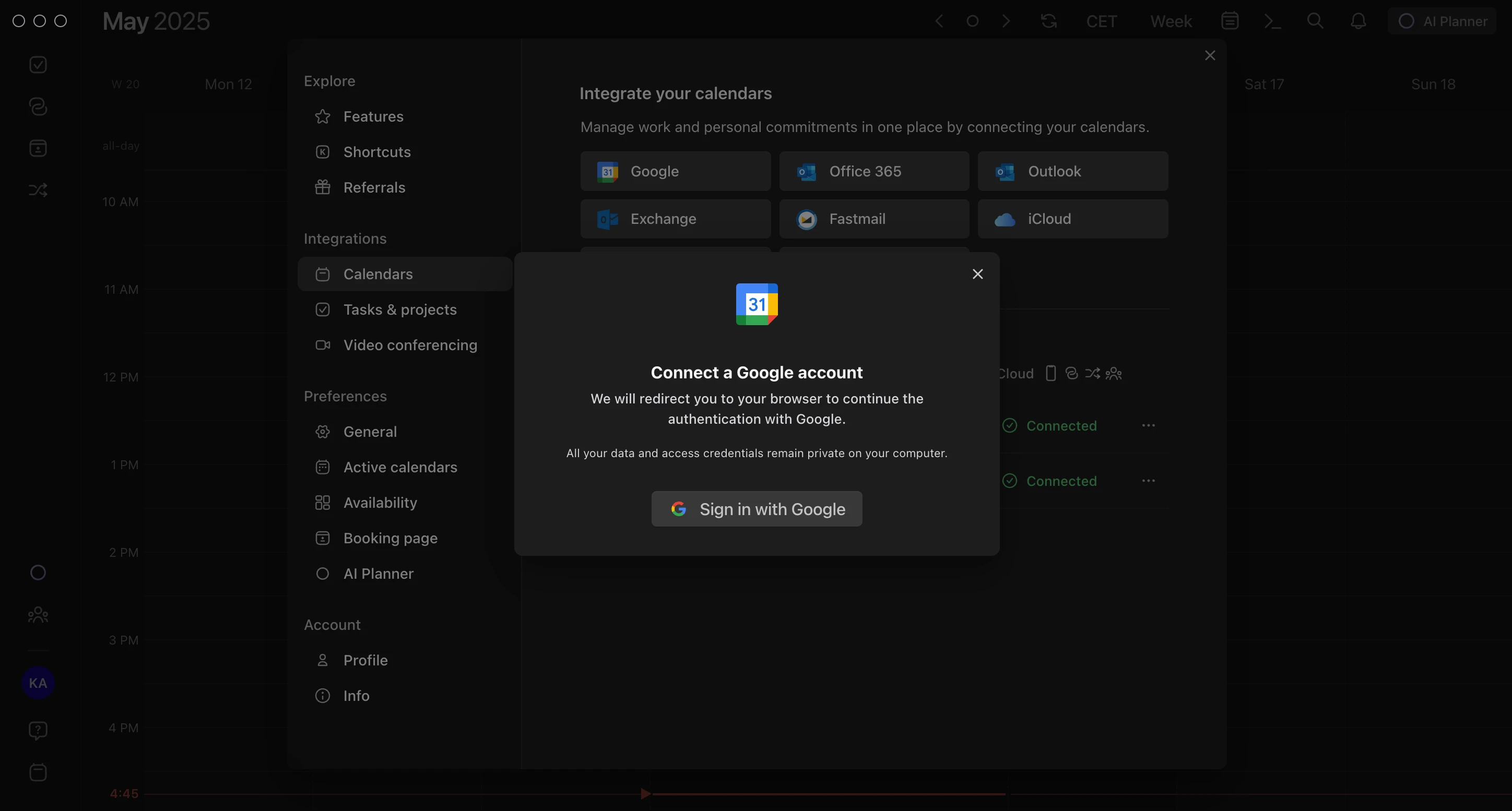Select Exchange calendar integration
The image size is (1512, 811).
[x=676, y=219]
